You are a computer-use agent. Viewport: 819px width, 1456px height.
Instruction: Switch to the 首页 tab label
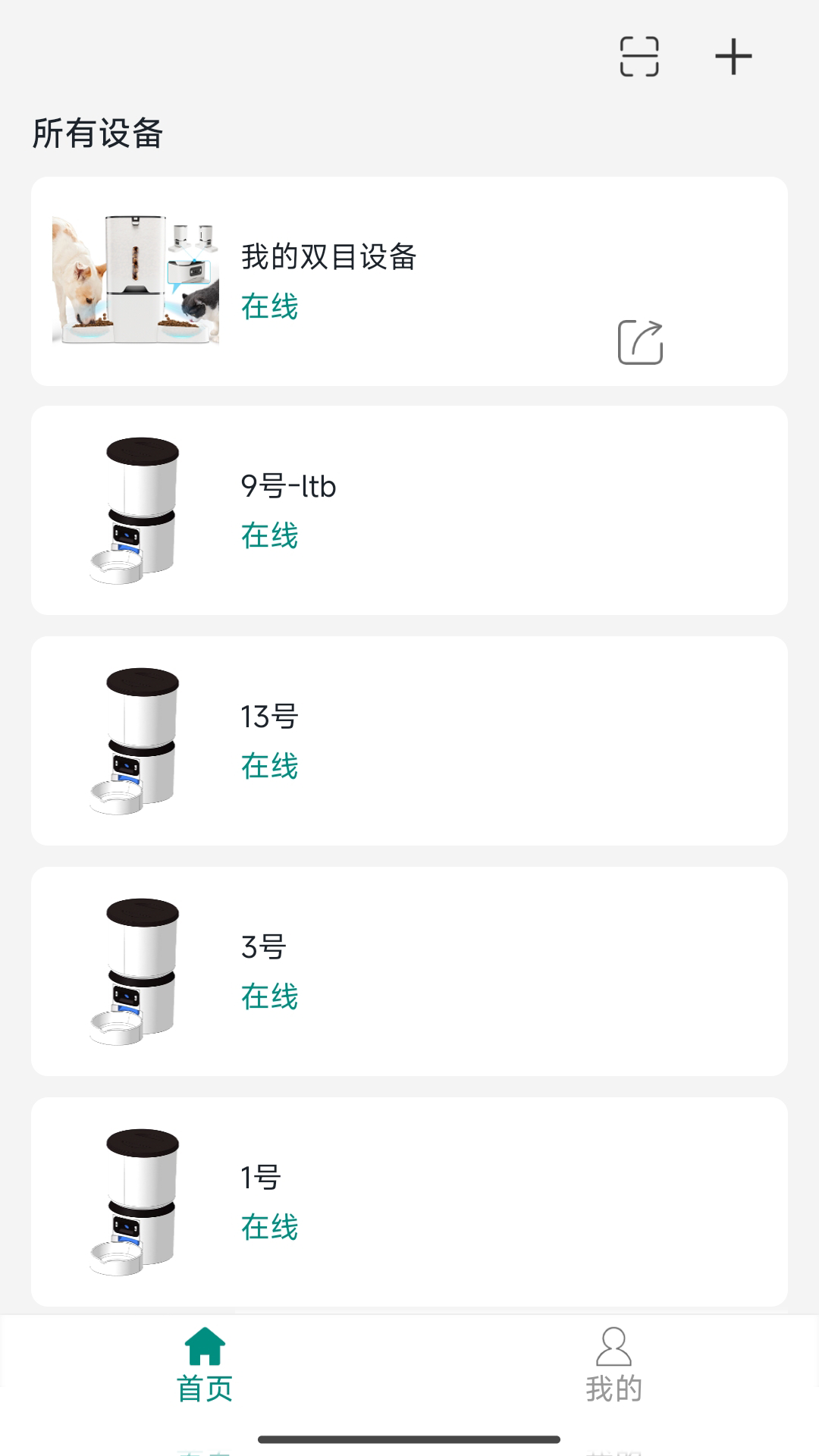point(205,1389)
